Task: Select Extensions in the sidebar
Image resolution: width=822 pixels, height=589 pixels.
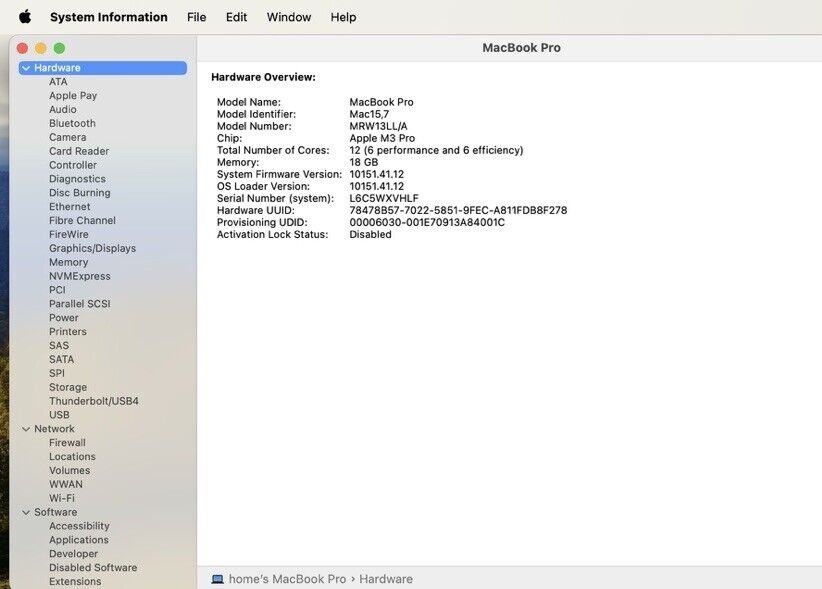Action: click(75, 582)
